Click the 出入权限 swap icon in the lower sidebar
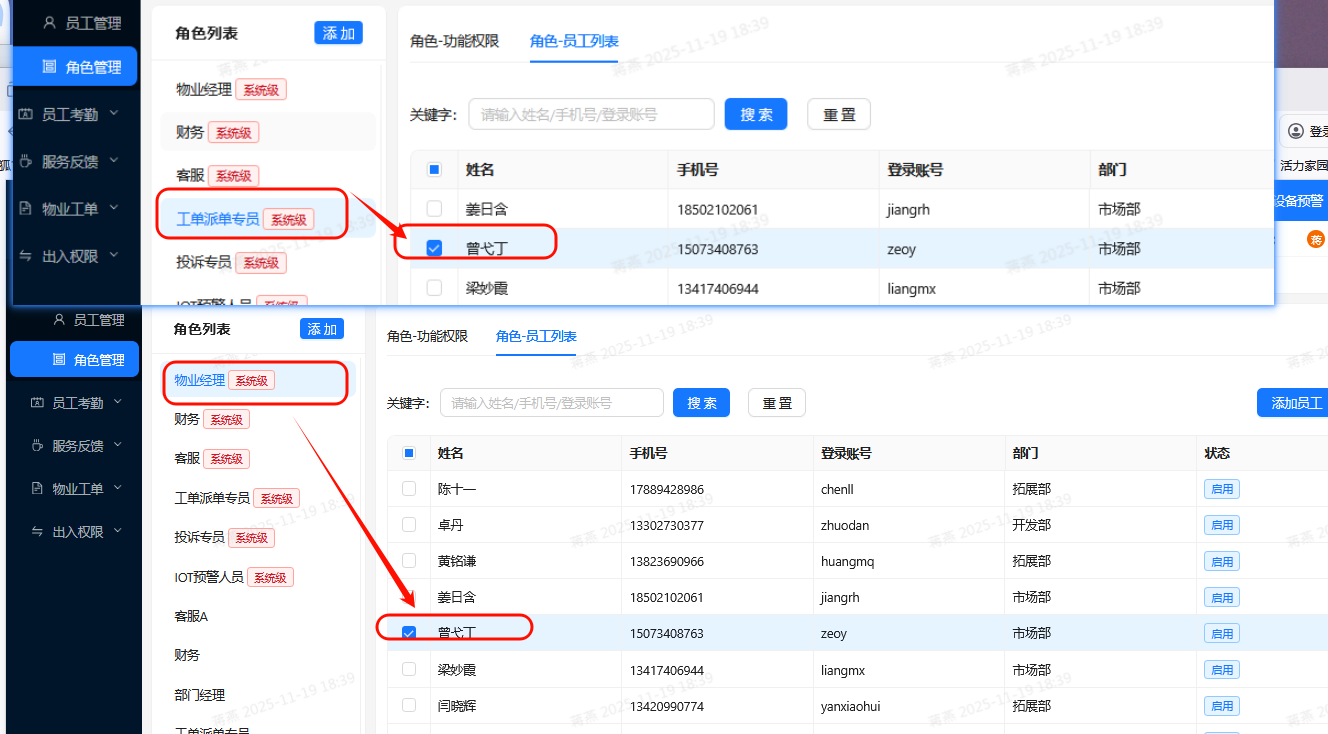Screen dimensions: 1328x734 click(x=38, y=532)
